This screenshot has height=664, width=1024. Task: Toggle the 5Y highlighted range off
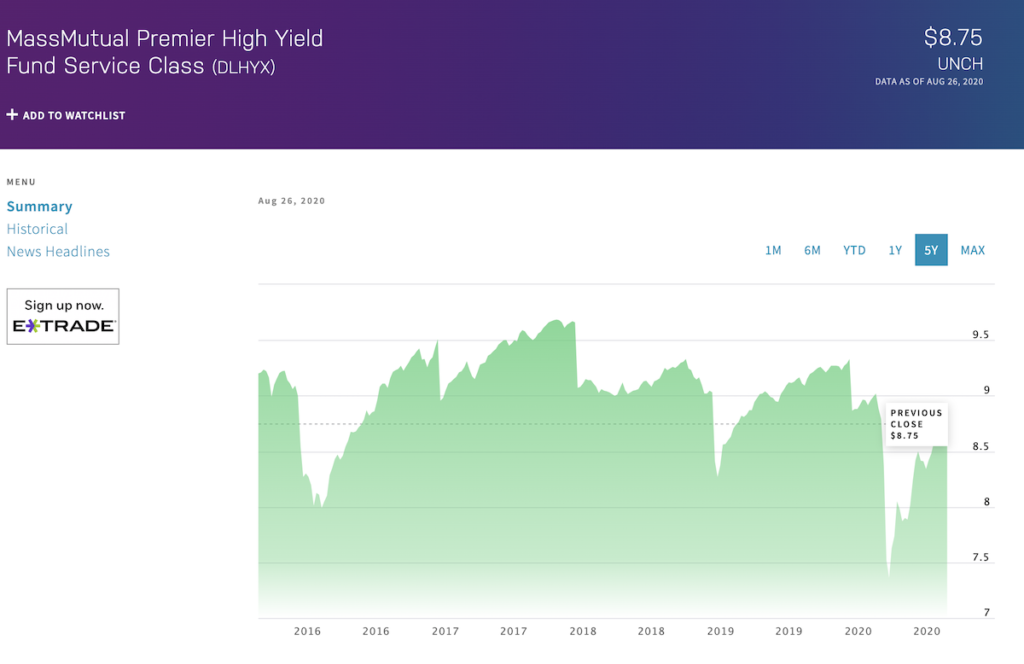[x=931, y=250]
